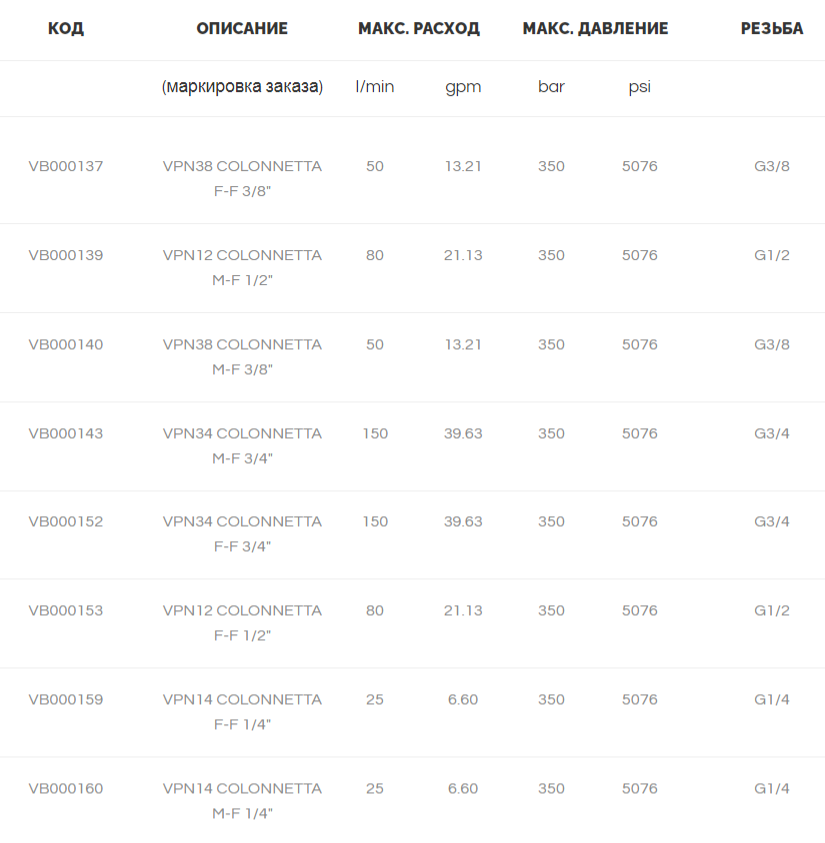
Task: Select product code VB000139
Action: pyautogui.click(x=66, y=255)
